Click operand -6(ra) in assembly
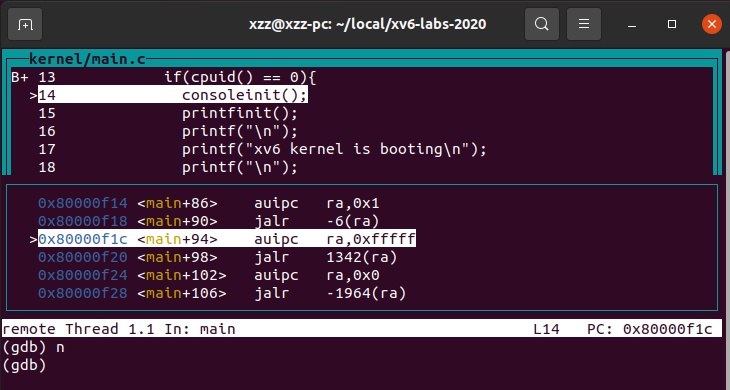Screen dimensions: 730x390 (x=353, y=221)
